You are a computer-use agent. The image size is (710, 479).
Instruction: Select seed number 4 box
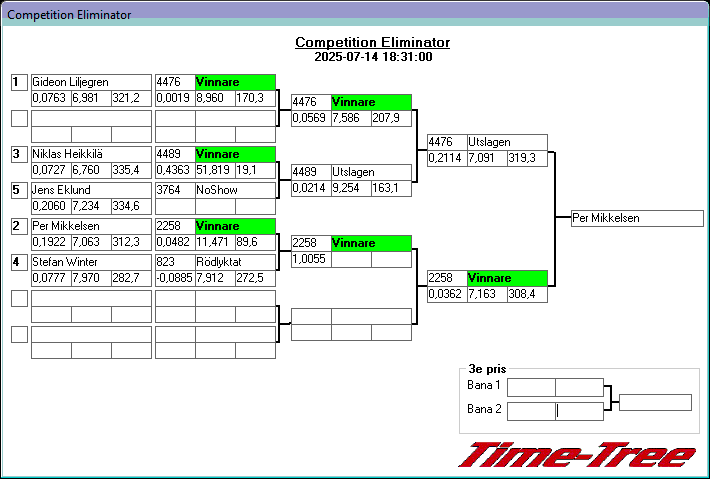tap(19, 262)
